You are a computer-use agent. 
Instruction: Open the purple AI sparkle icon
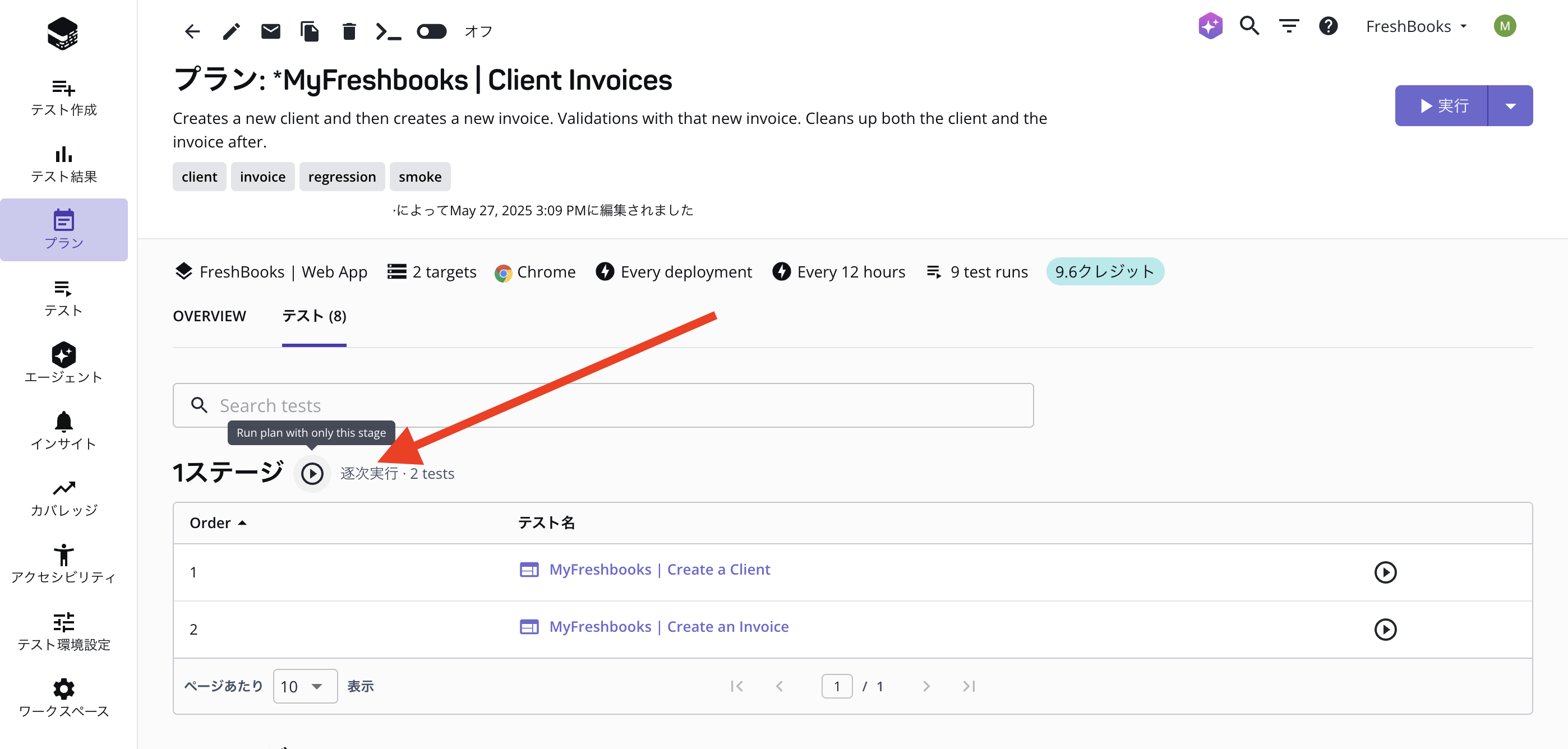click(1210, 26)
